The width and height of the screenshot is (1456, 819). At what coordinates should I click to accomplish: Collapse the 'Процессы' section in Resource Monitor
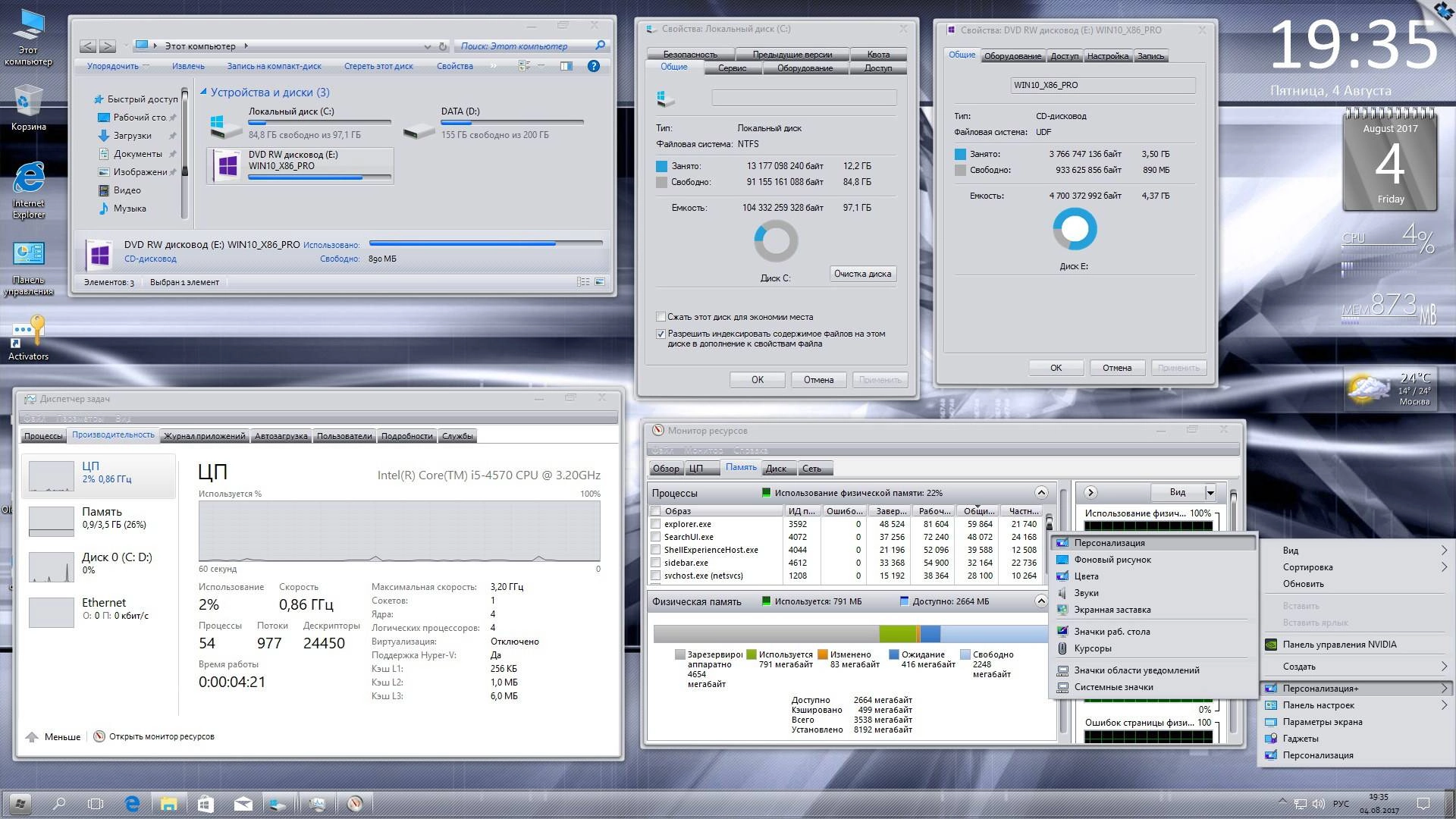click(1041, 492)
